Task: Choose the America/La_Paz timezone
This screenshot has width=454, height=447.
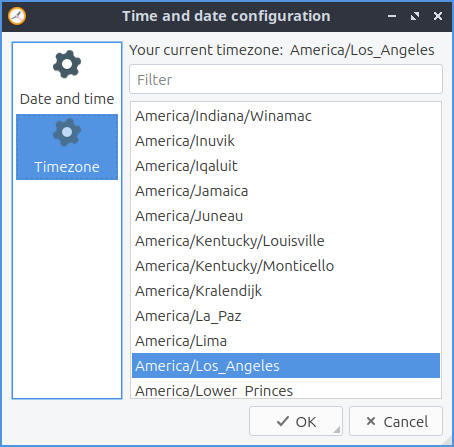Action: tap(286, 316)
